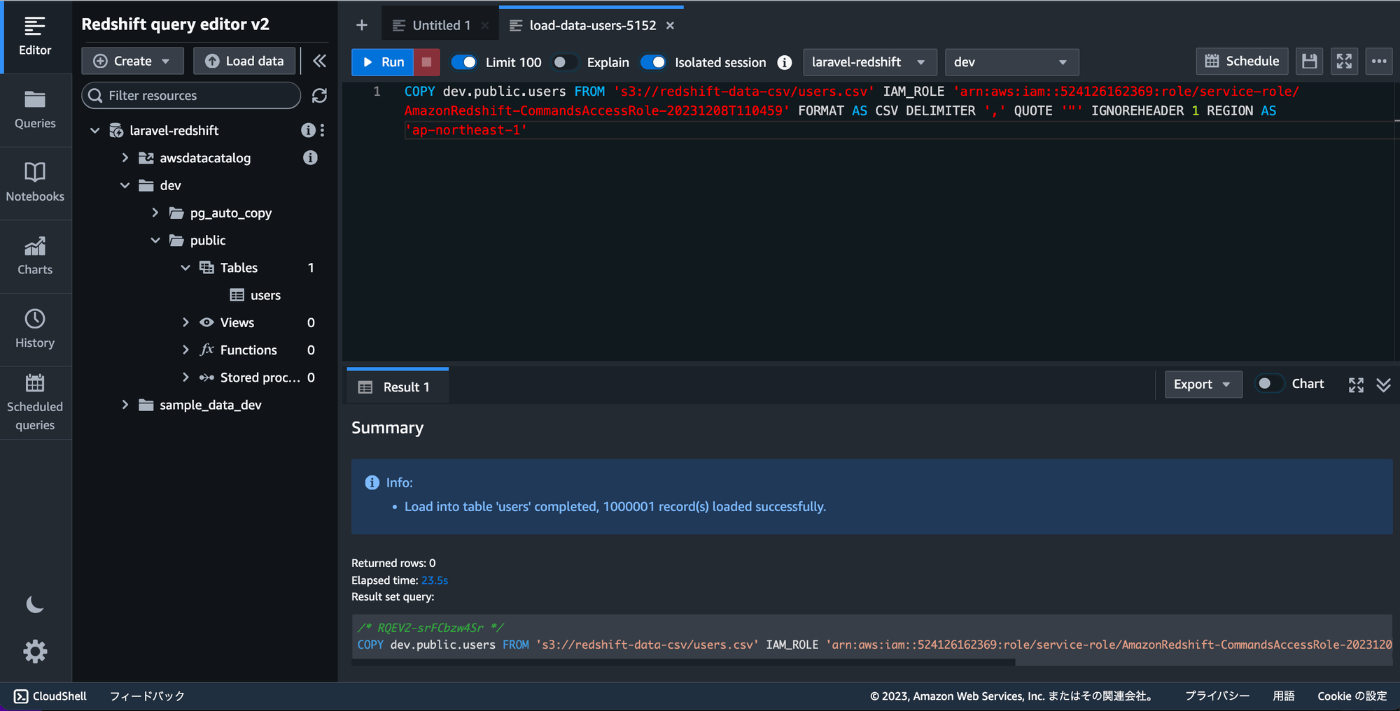The image size is (1400, 711).
Task: Open the Editor sidebar section
Action: (35, 36)
